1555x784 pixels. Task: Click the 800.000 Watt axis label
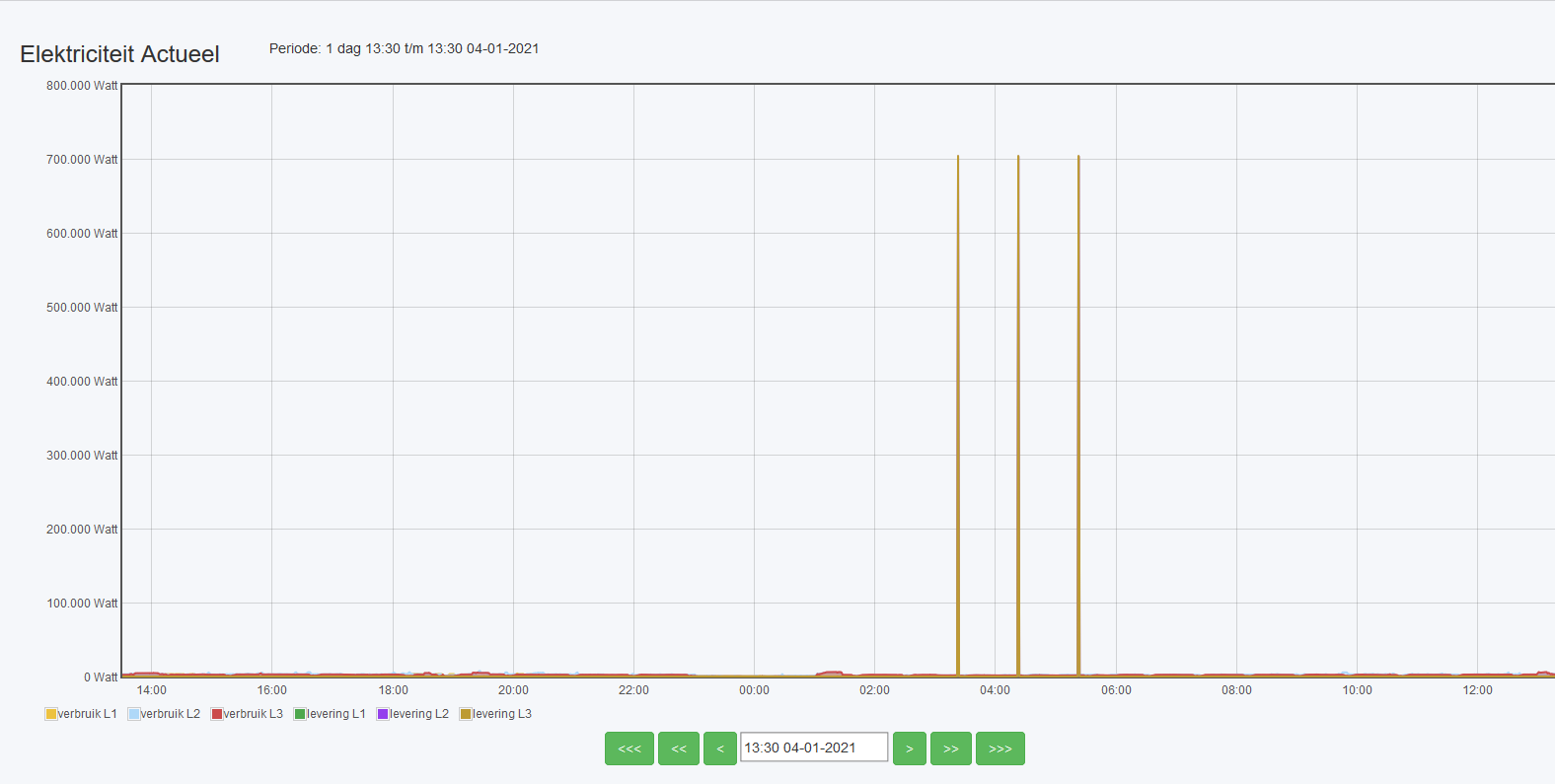pyautogui.click(x=82, y=86)
